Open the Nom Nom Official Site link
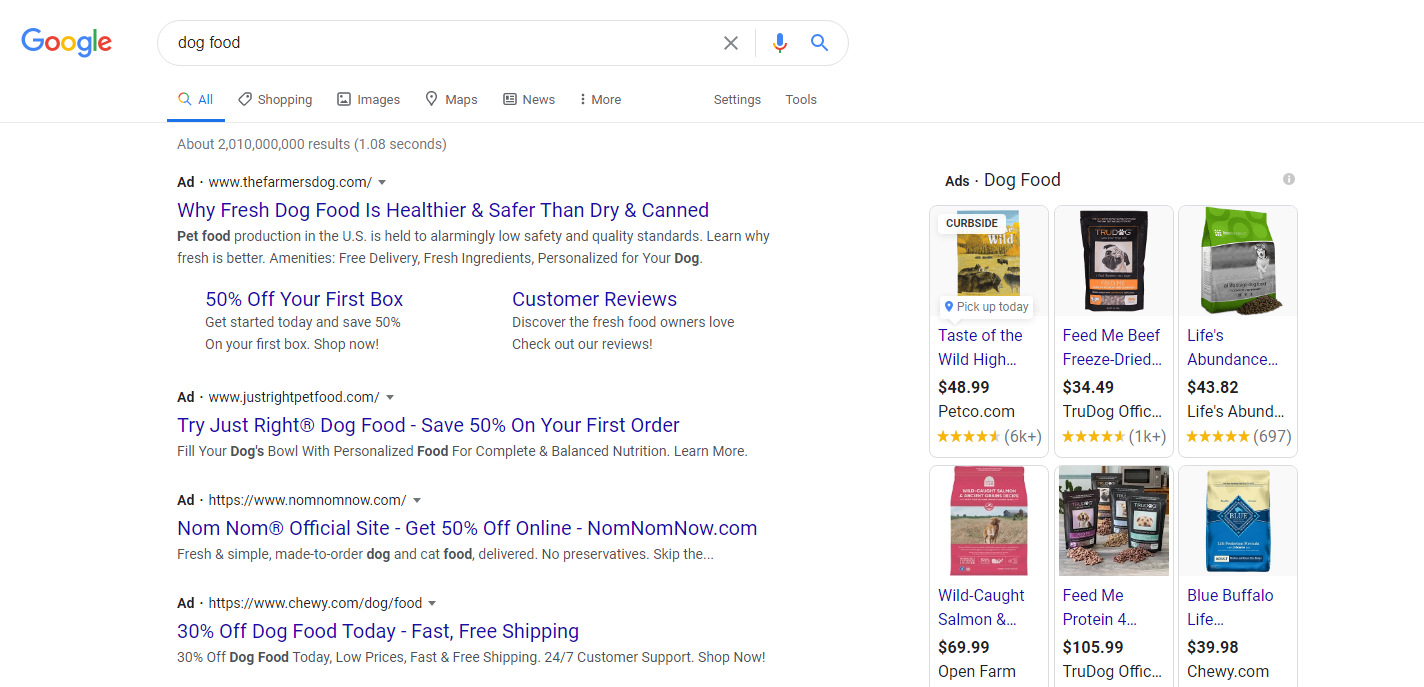This screenshot has width=1424, height=687. 467,528
